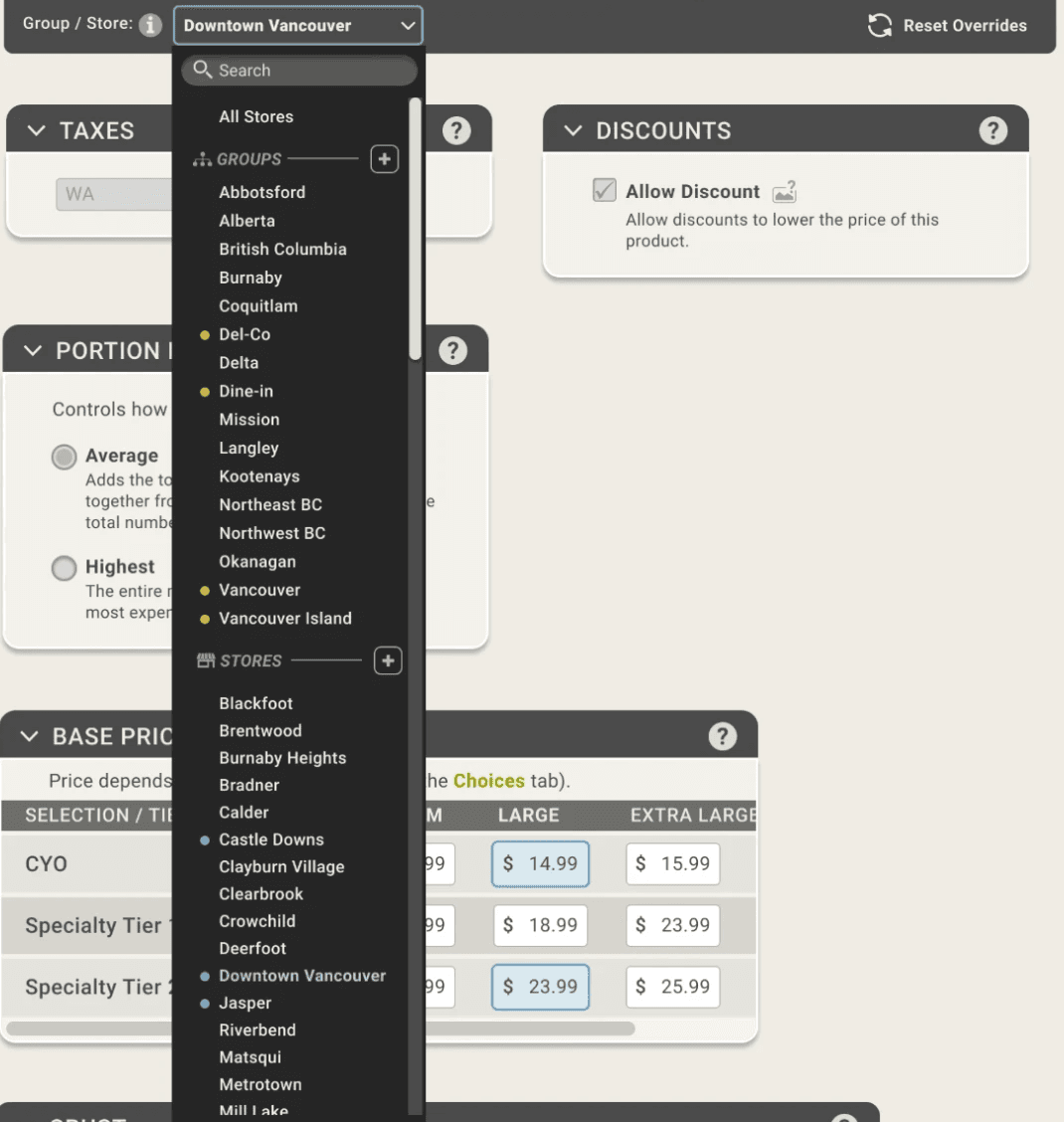Pick the Mission group

click(249, 420)
